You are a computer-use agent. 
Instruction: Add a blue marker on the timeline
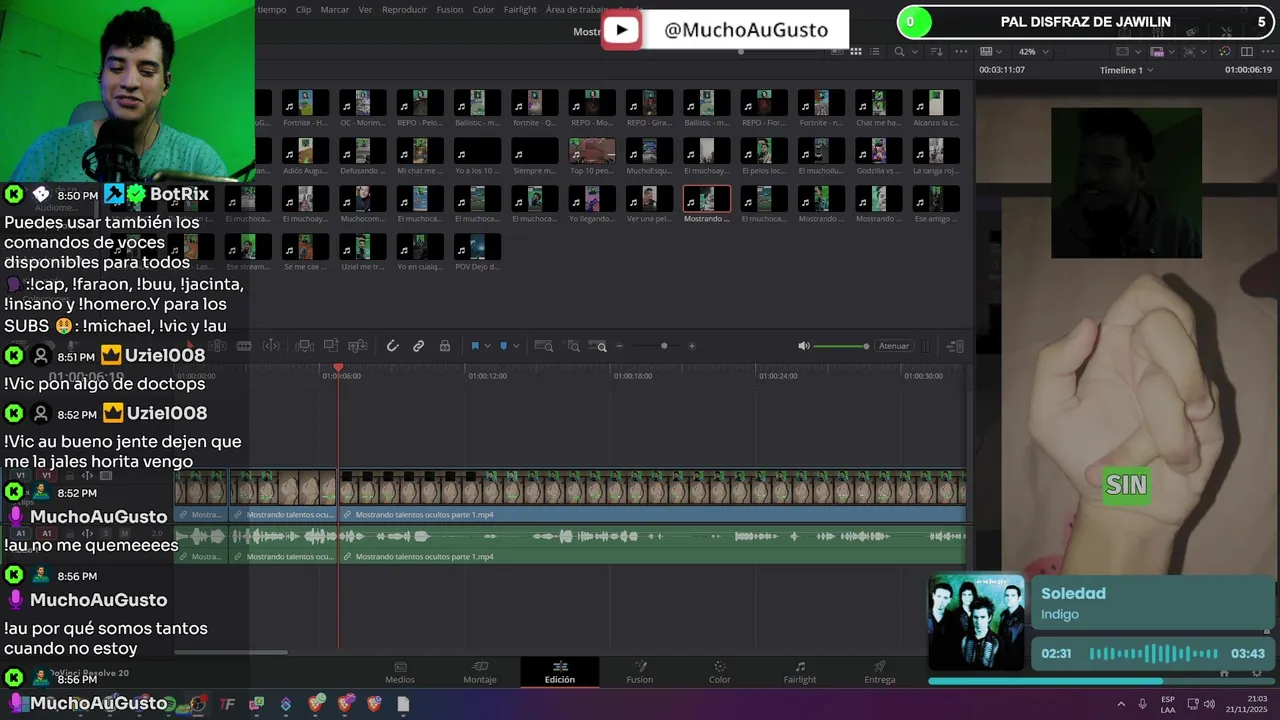(503, 346)
